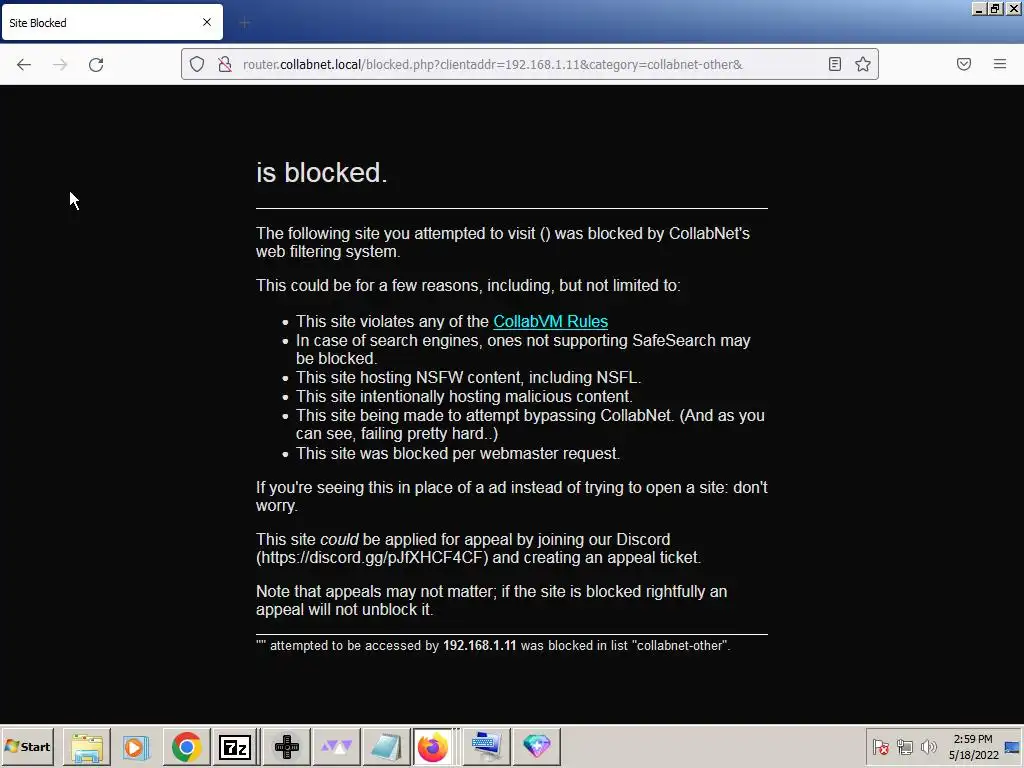Image resolution: width=1024 pixels, height=768 pixels.
Task: Click the forward navigation arrow
Action: pos(60,65)
